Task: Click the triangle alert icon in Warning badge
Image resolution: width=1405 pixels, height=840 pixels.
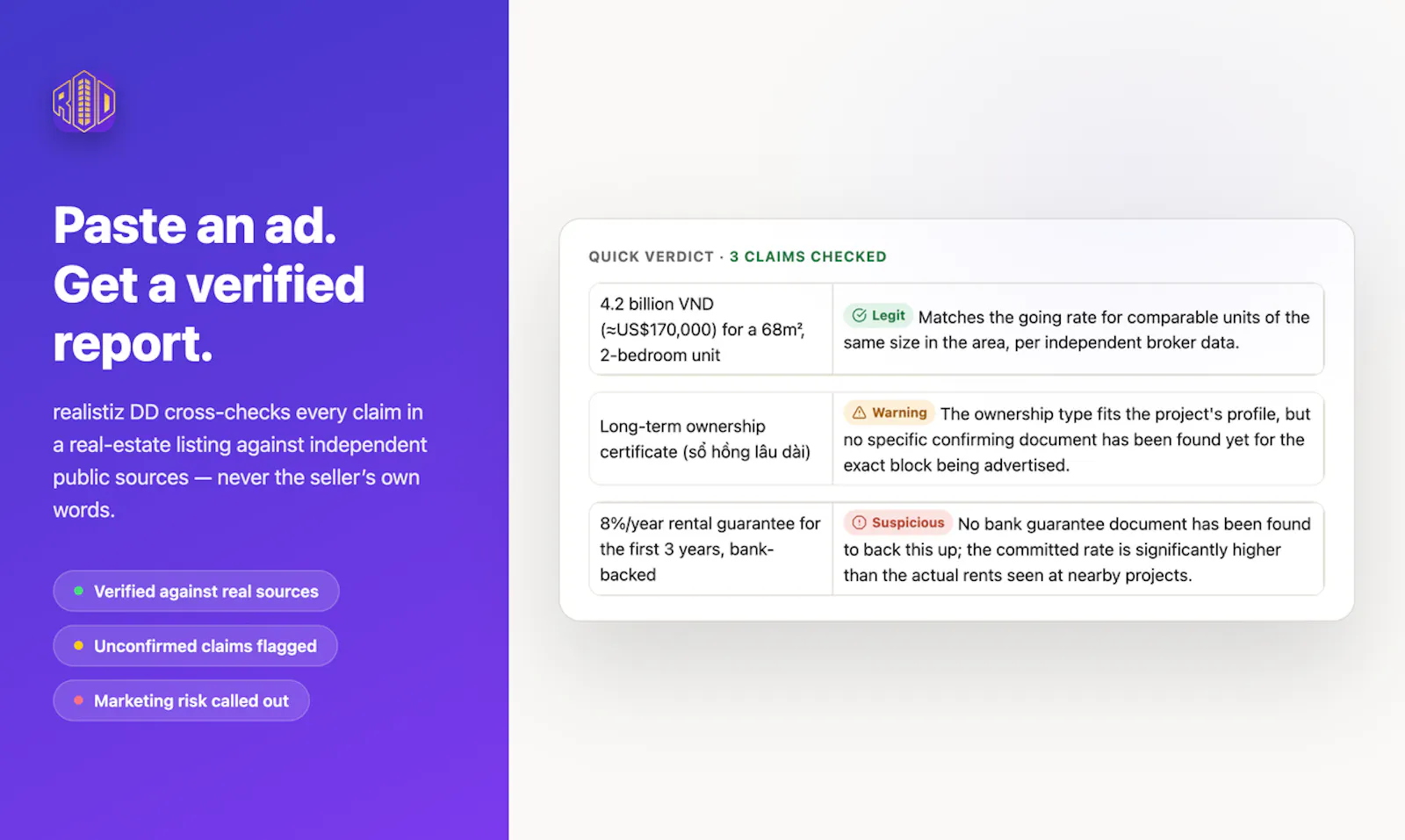Action: coord(859,413)
